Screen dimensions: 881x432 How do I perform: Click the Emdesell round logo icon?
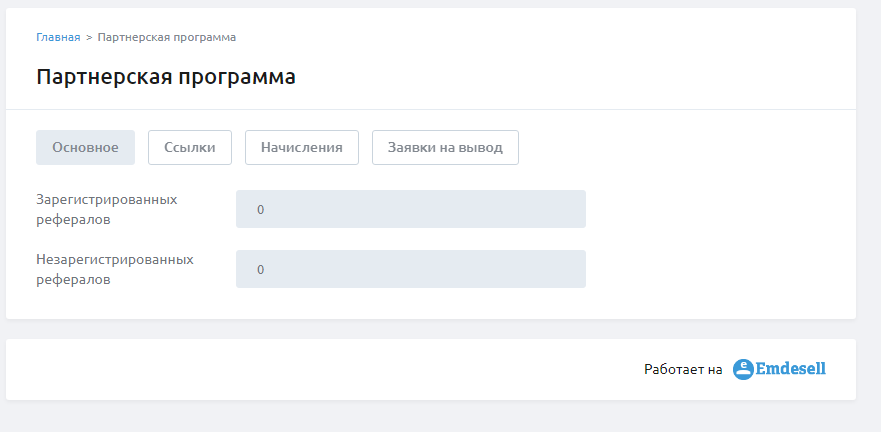(x=743, y=370)
